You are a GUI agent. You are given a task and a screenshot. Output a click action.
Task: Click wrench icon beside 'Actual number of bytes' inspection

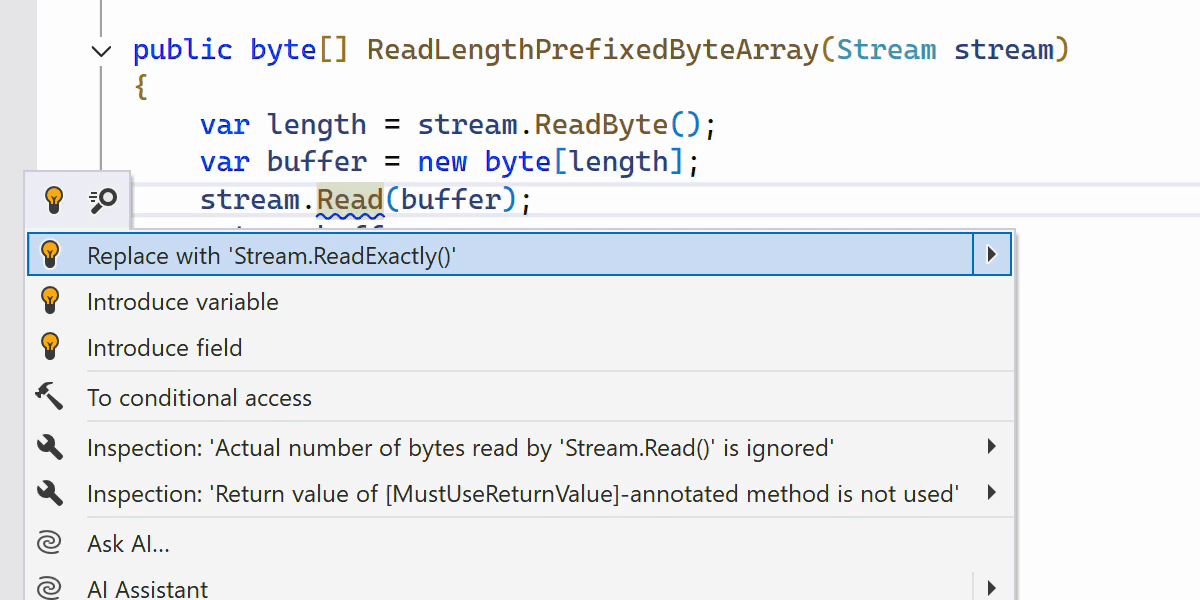coord(50,447)
